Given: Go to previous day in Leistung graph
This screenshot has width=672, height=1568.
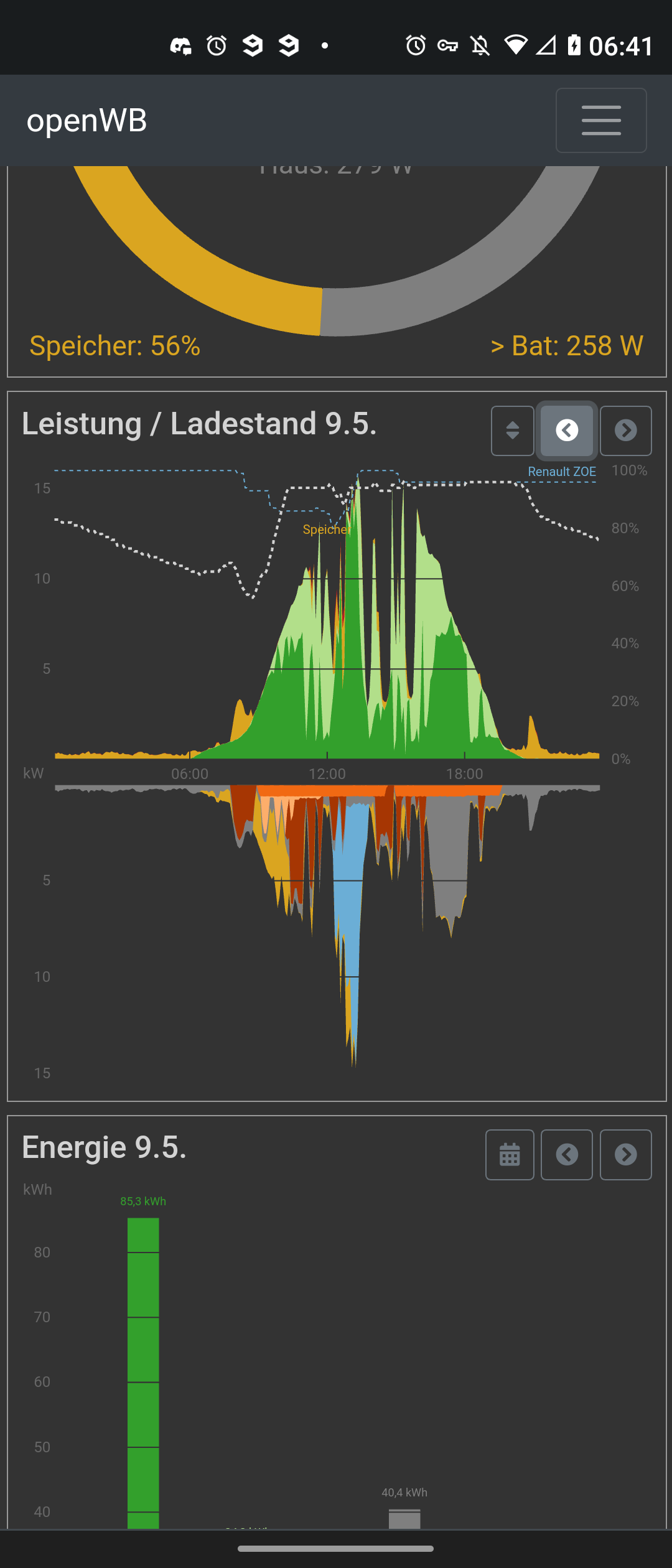Looking at the screenshot, I should pos(567,431).
